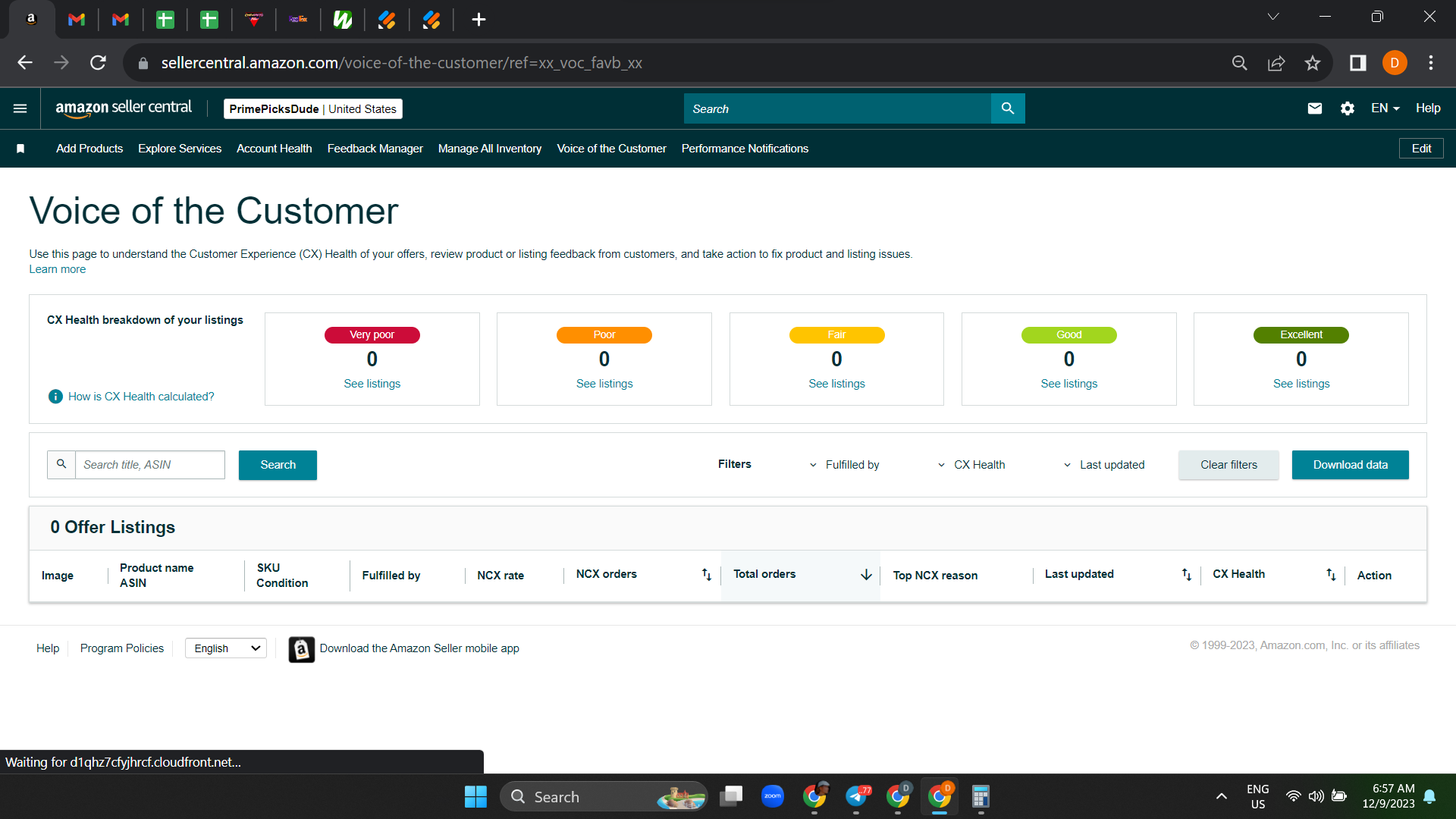This screenshot has height=819, width=1456.
Task: Open the messages envelope icon
Action: pos(1315,108)
